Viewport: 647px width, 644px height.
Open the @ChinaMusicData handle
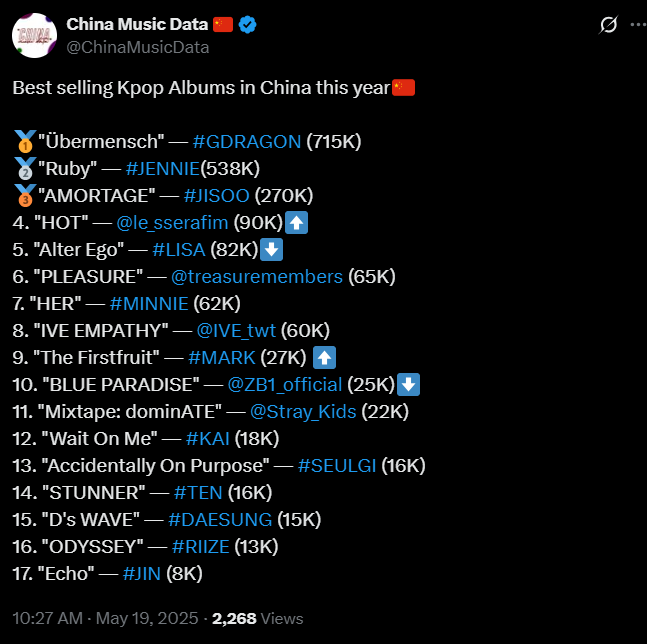137,47
